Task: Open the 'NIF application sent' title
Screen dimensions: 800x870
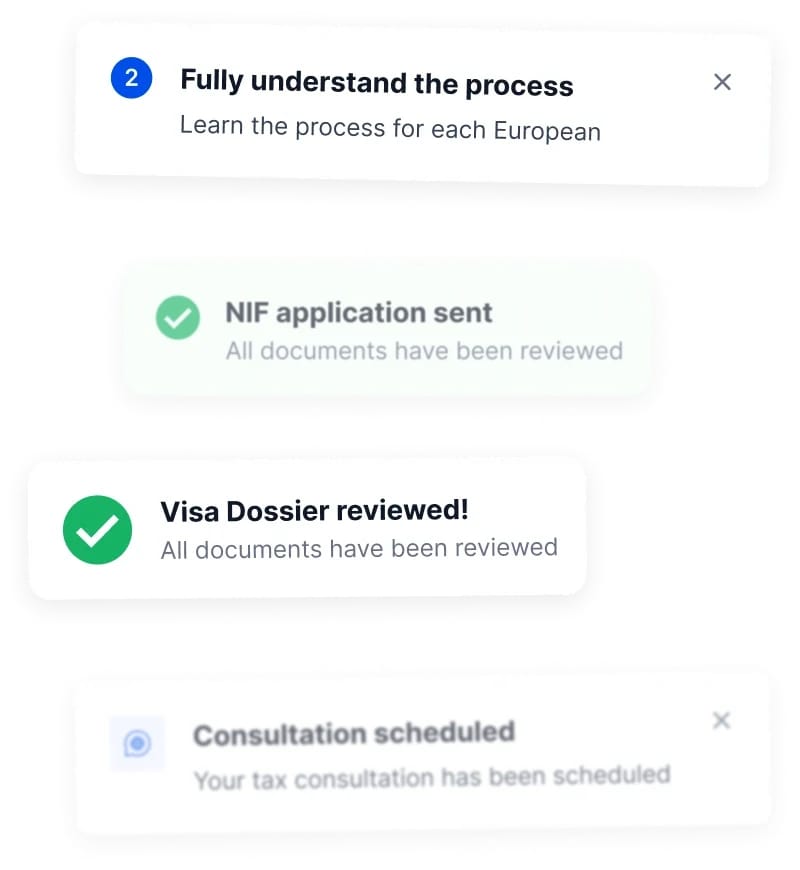Action: click(358, 313)
